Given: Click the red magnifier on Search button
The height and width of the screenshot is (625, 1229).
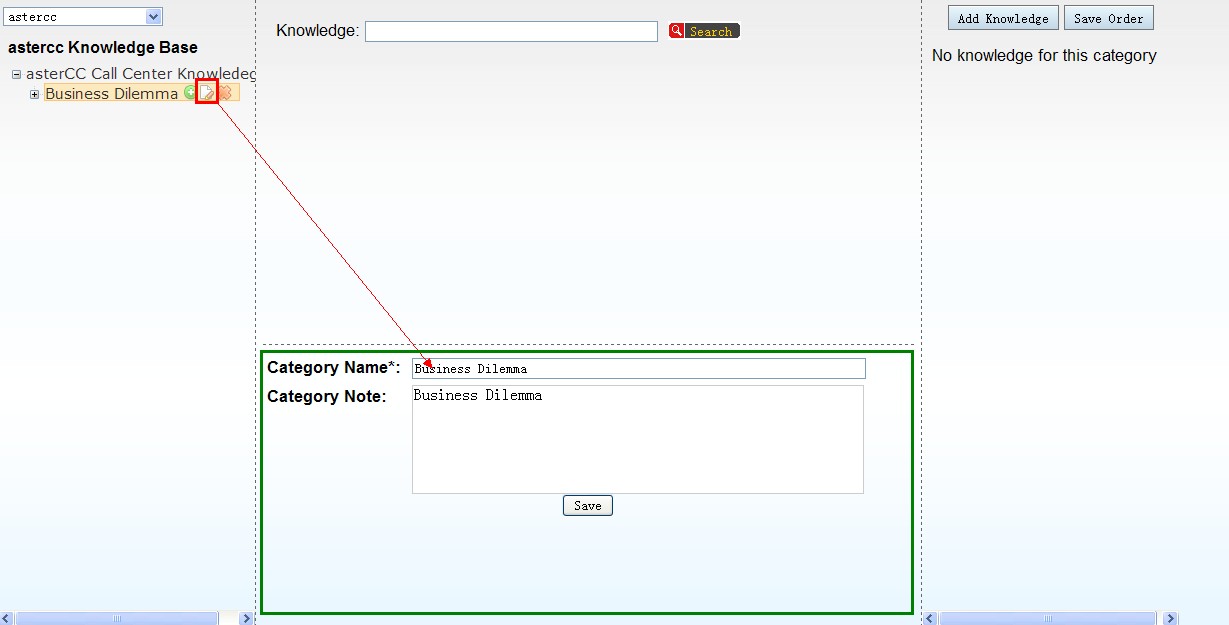Looking at the screenshot, I should (677, 31).
